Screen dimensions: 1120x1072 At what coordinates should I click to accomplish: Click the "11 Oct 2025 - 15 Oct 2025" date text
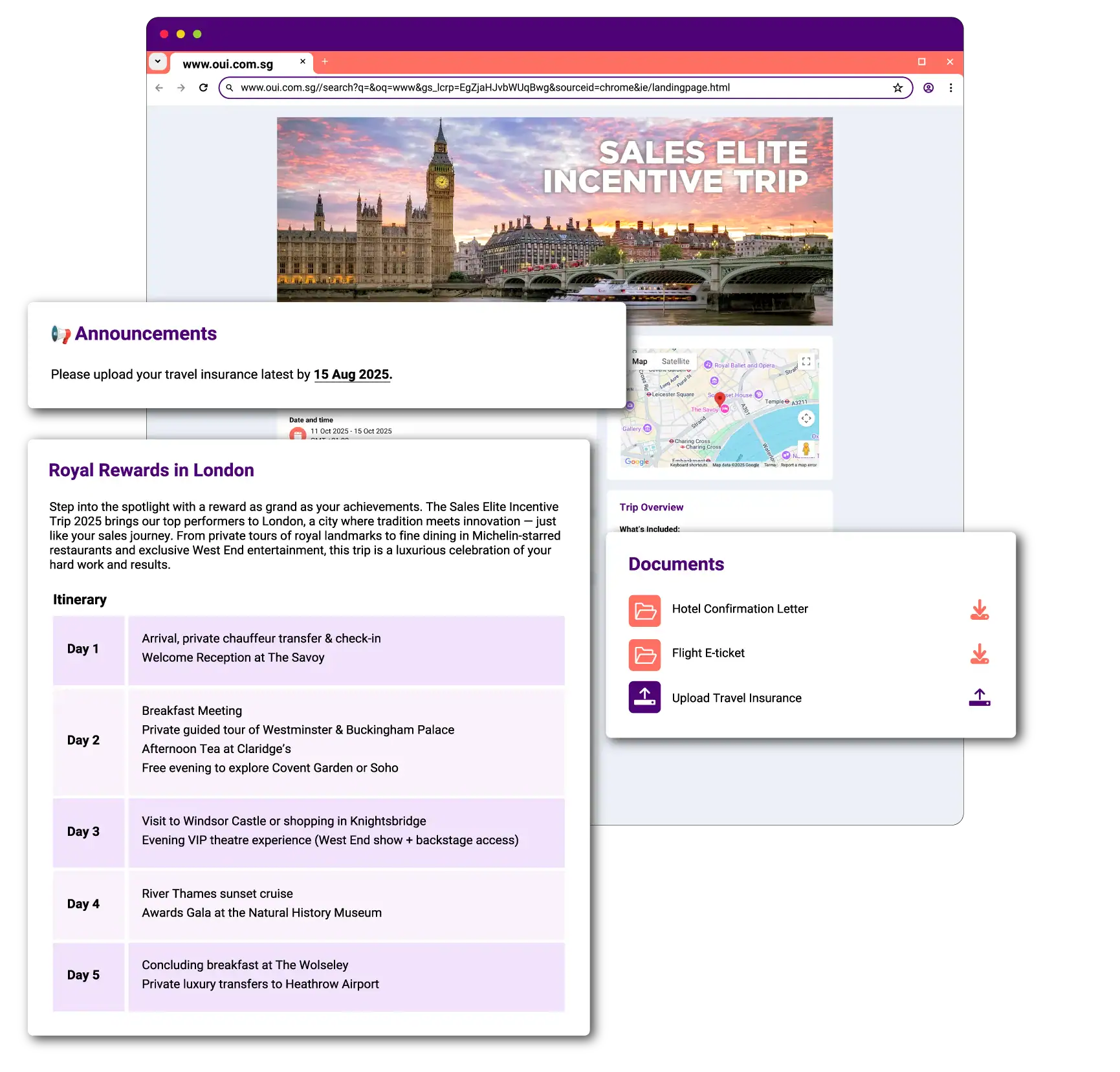click(351, 431)
